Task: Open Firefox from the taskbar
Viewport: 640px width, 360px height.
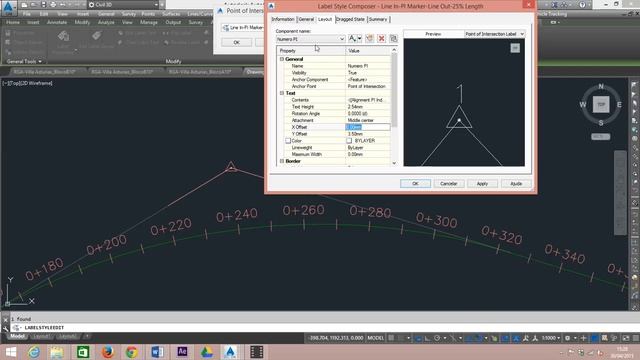Action: click(x=108, y=352)
